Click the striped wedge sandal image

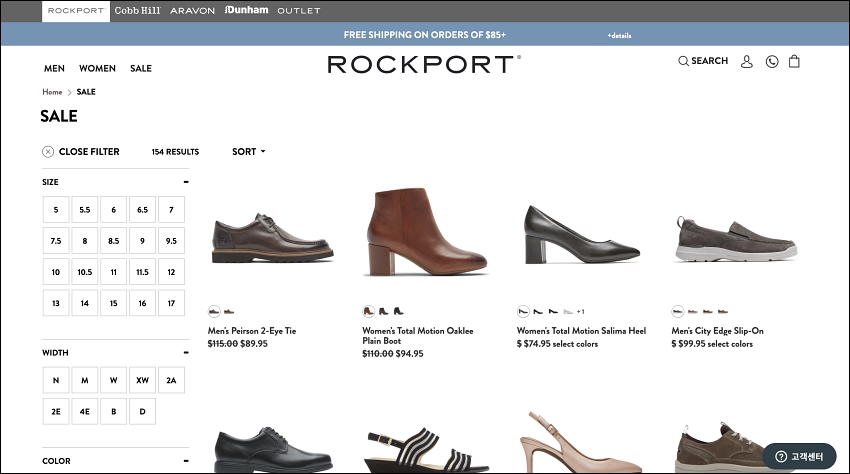pyautogui.click(x=427, y=451)
